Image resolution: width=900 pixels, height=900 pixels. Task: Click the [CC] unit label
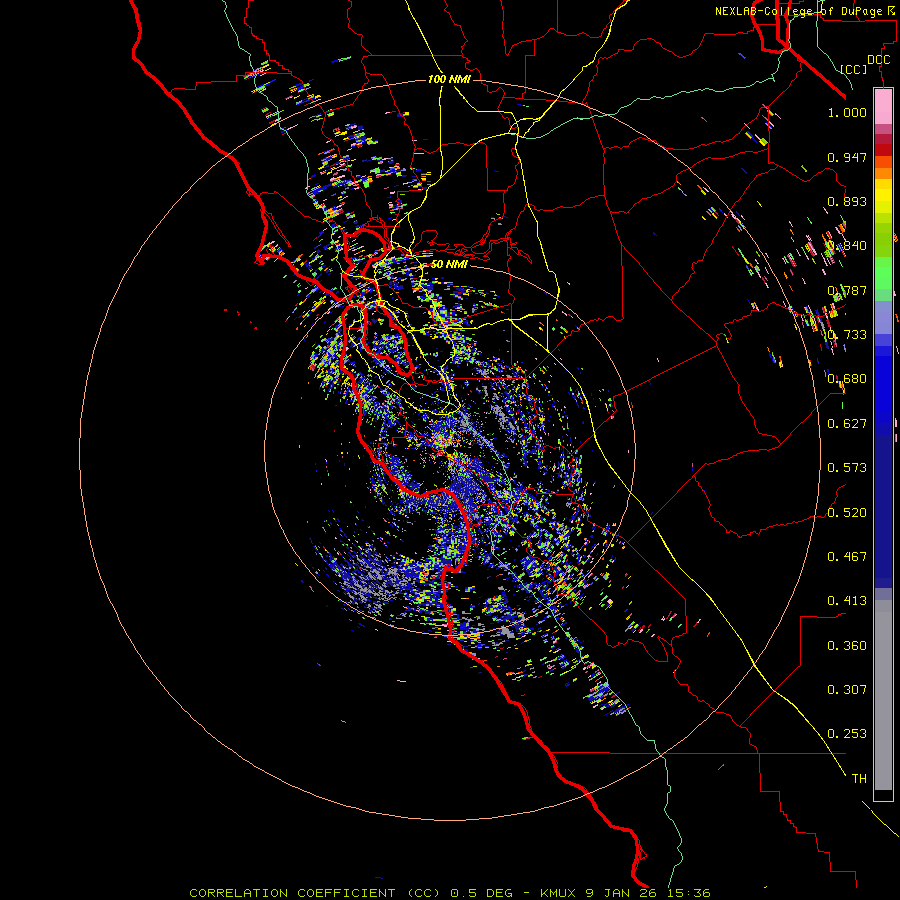click(854, 69)
